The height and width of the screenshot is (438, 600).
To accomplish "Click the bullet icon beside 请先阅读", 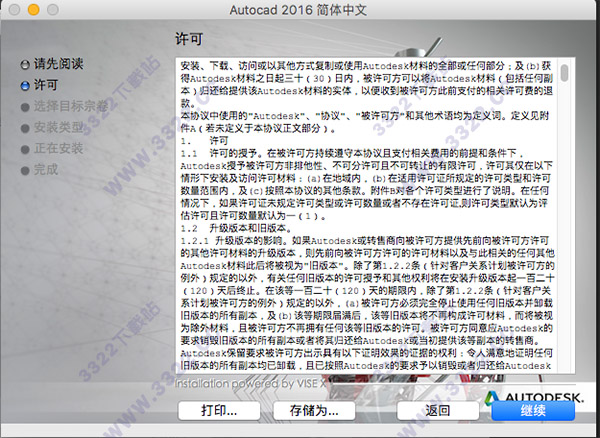I will tap(25, 65).
